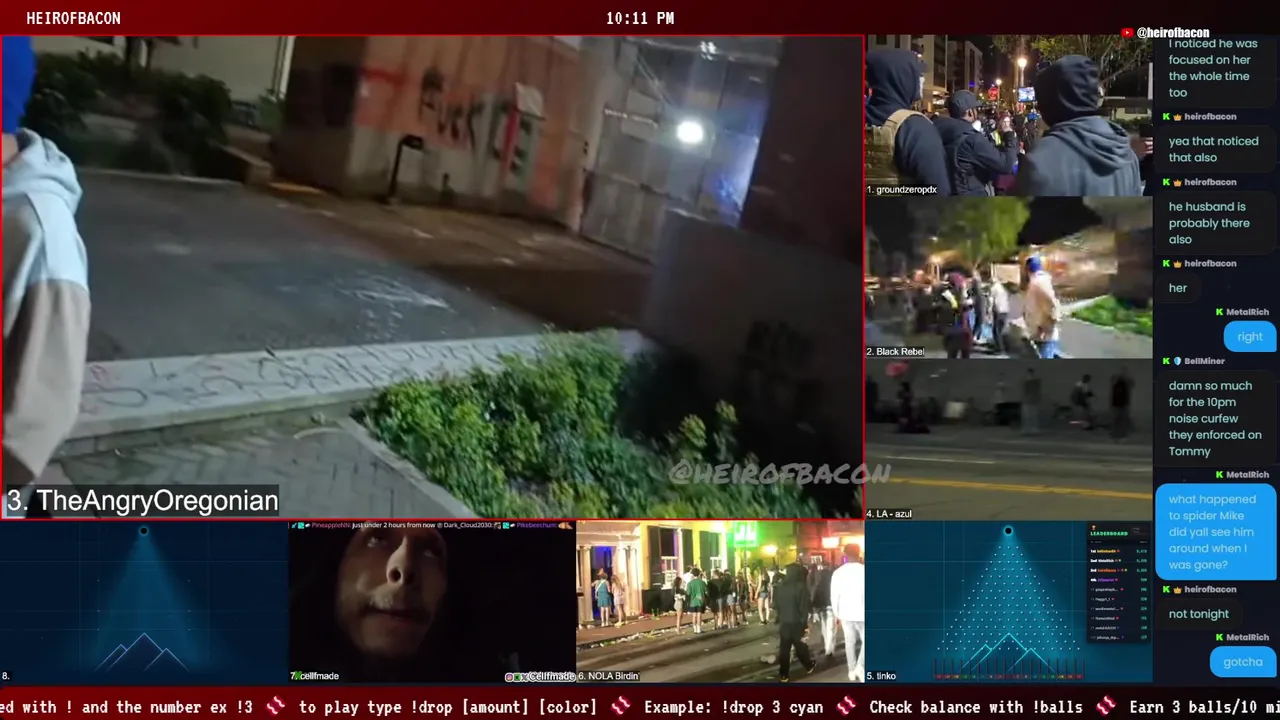Open the @heirofbacon channel handle

click(x=1173, y=33)
